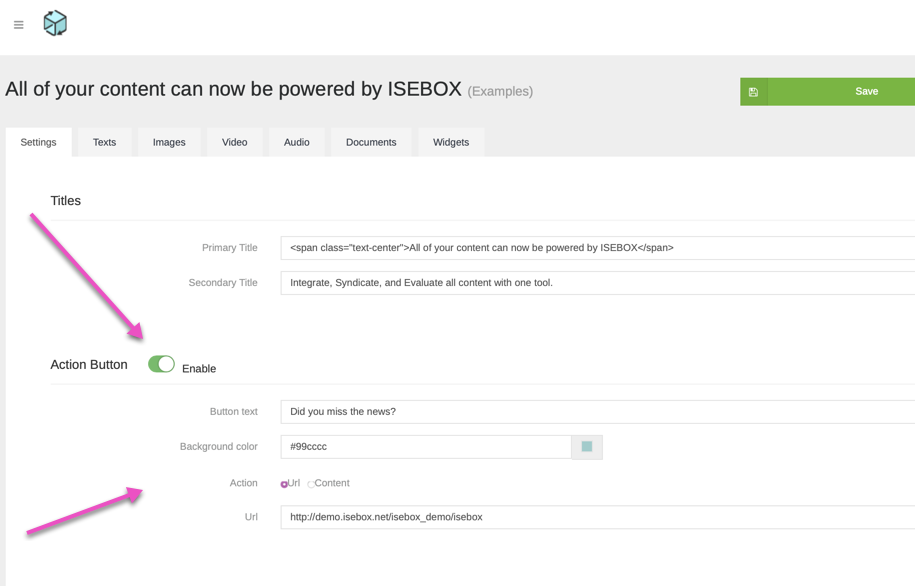Click the Enable label text
Image resolution: width=915 pixels, height=586 pixels.
coord(199,368)
